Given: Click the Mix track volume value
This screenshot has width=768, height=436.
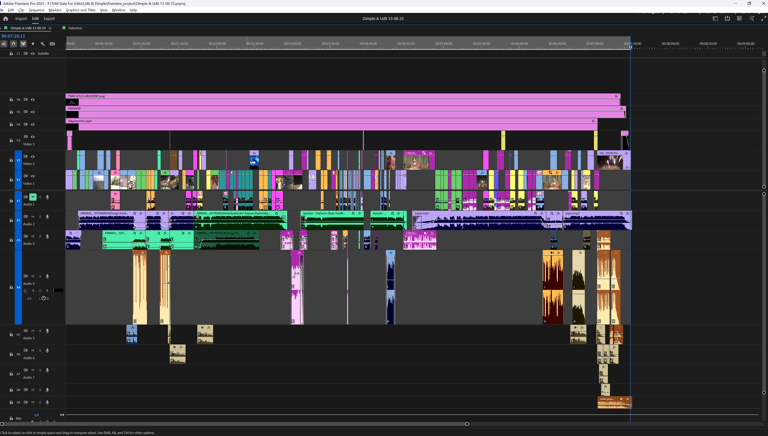Looking at the screenshot, I should pos(36,415).
